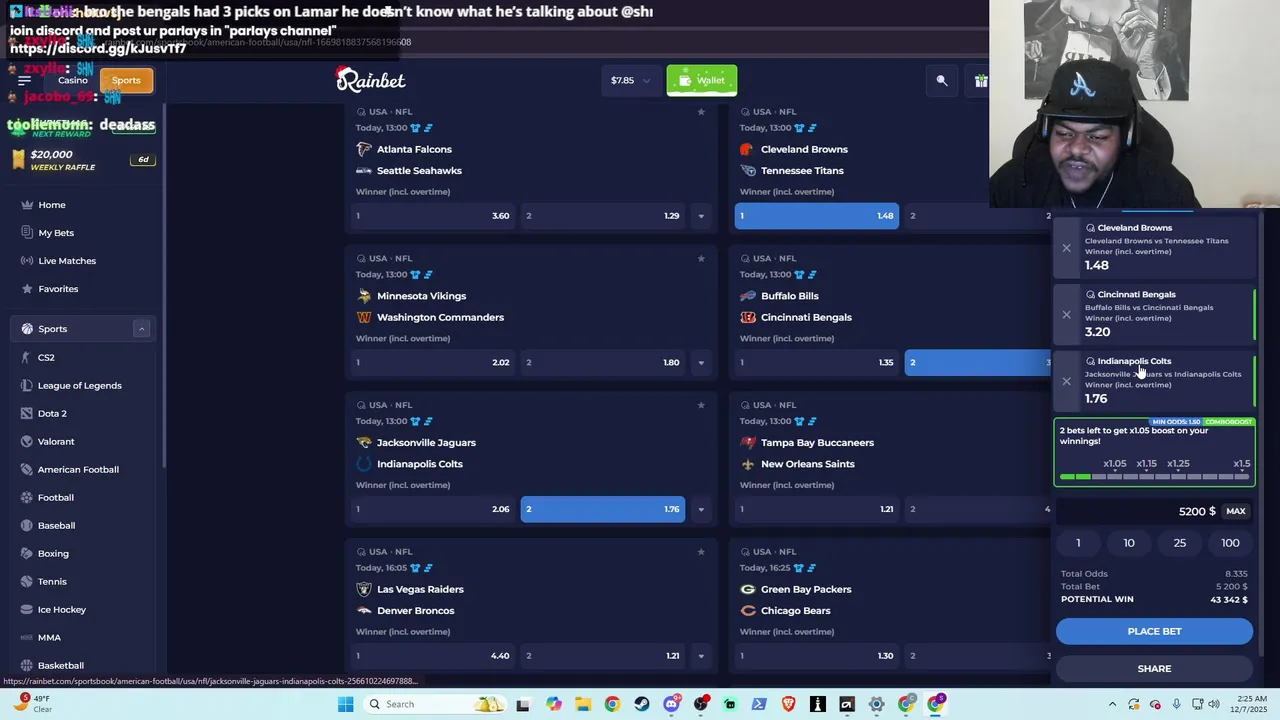Screen dimensions: 1280x720
Task: Open Steam from the taskbar
Action: pos(641,704)
